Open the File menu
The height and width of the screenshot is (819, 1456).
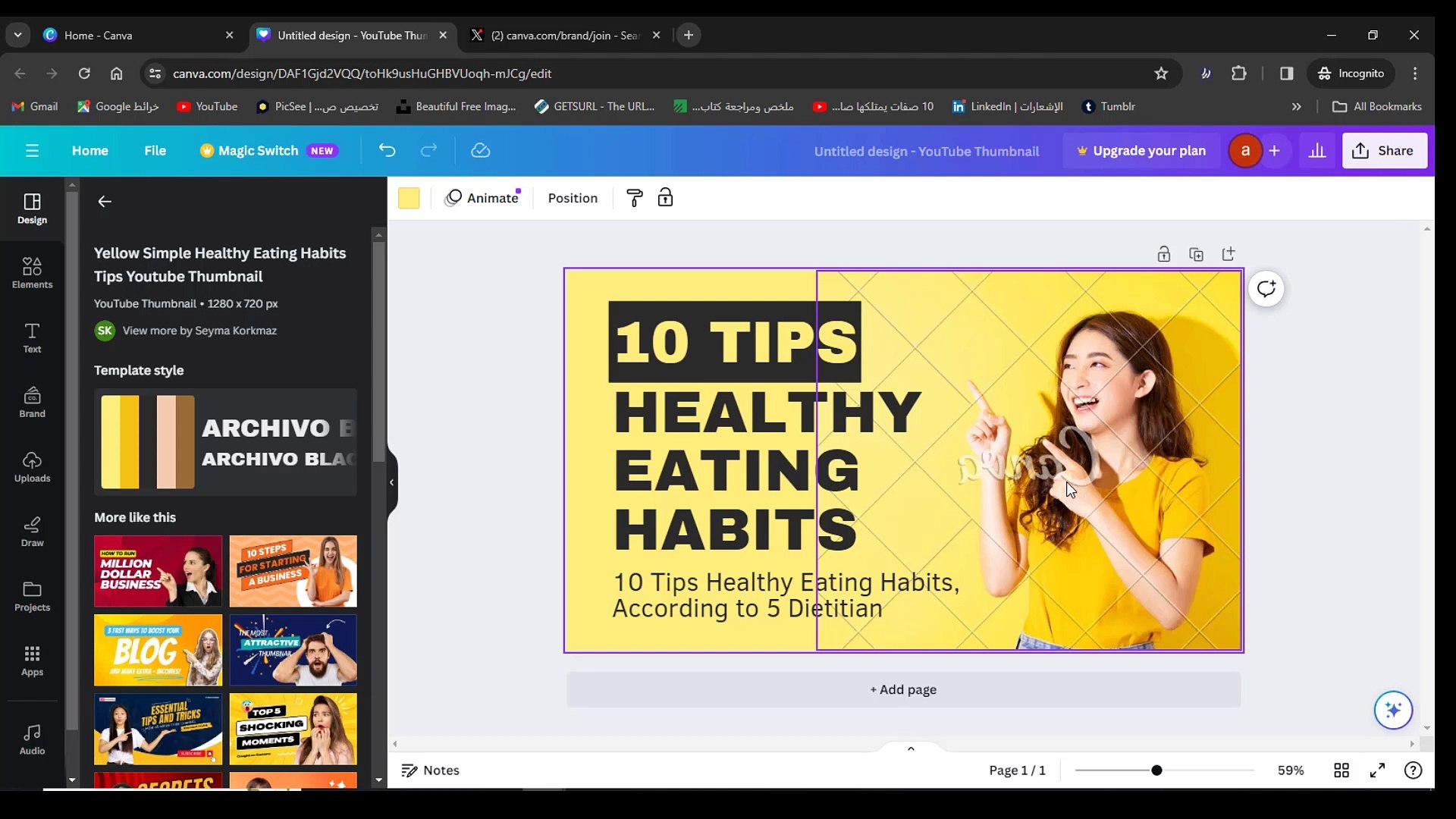point(155,151)
